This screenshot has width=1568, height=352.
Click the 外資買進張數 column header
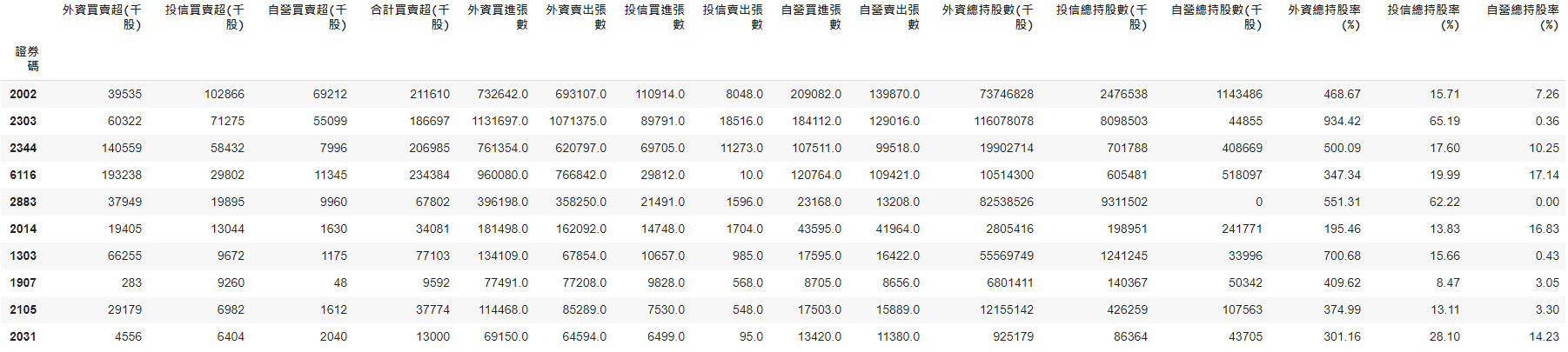(x=498, y=17)
